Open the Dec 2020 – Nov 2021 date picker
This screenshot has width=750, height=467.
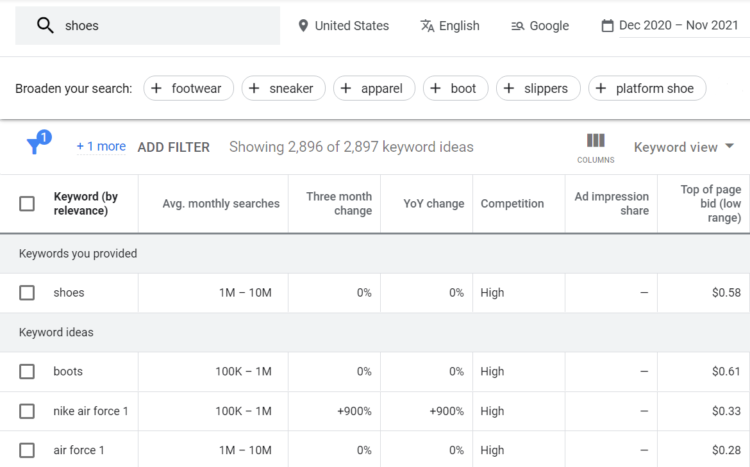pyautogui.click(x=677, y=26)
